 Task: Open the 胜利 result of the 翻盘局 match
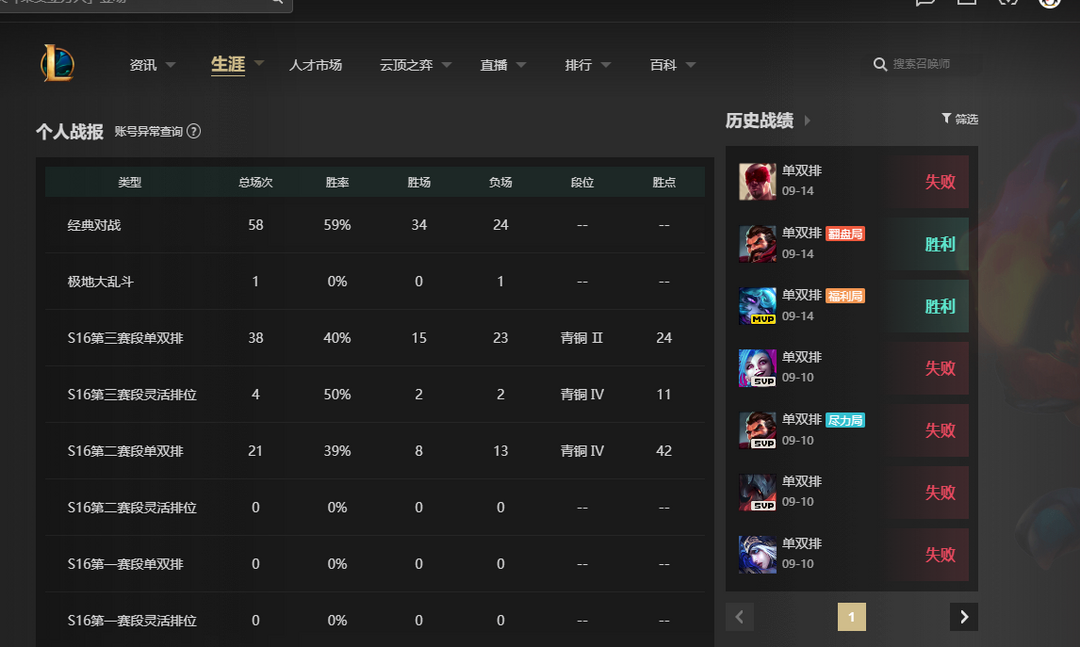point(939,244)
